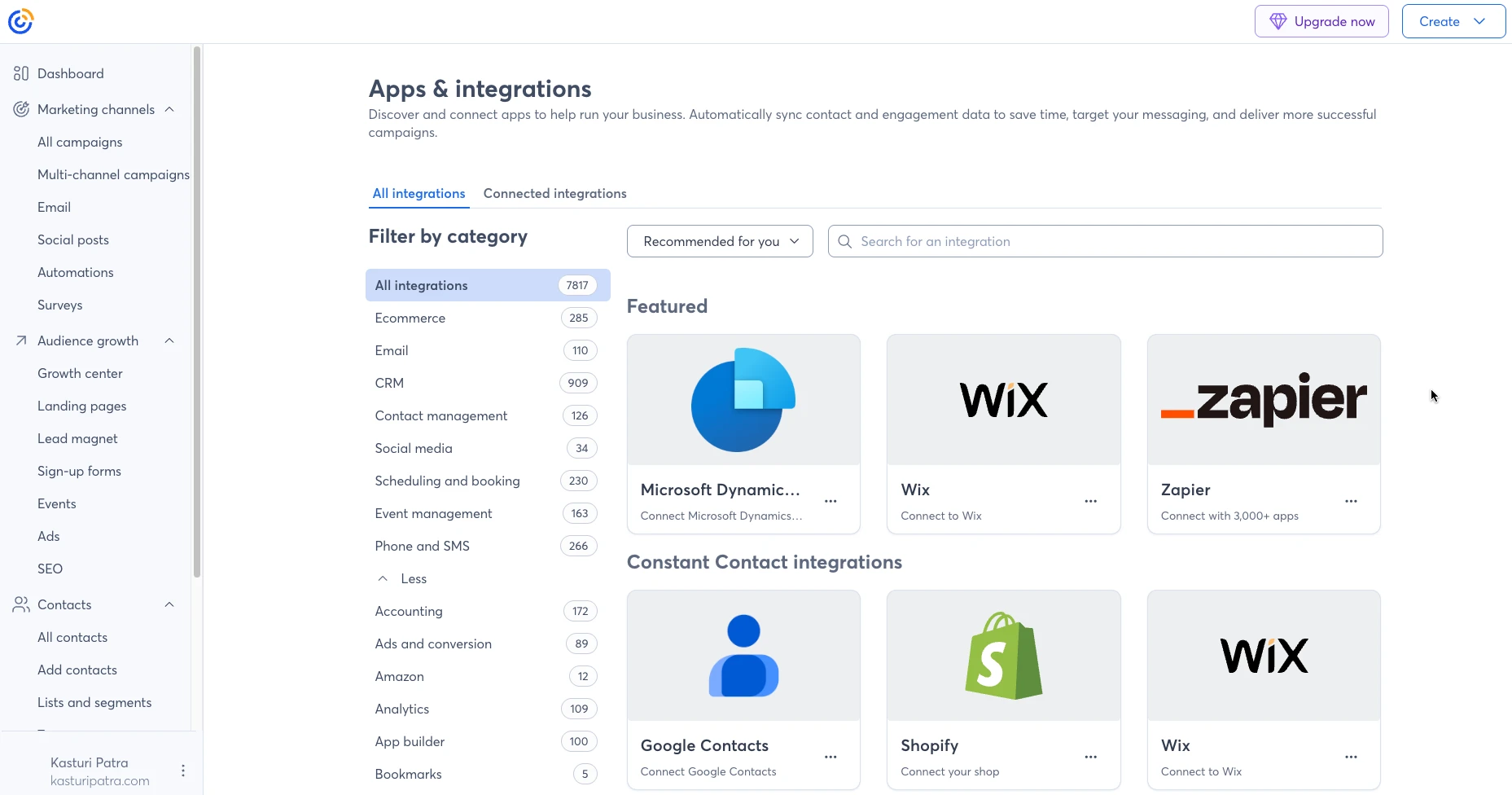Go to Sign-up forms
The image size is (1512, 795).
79,471
